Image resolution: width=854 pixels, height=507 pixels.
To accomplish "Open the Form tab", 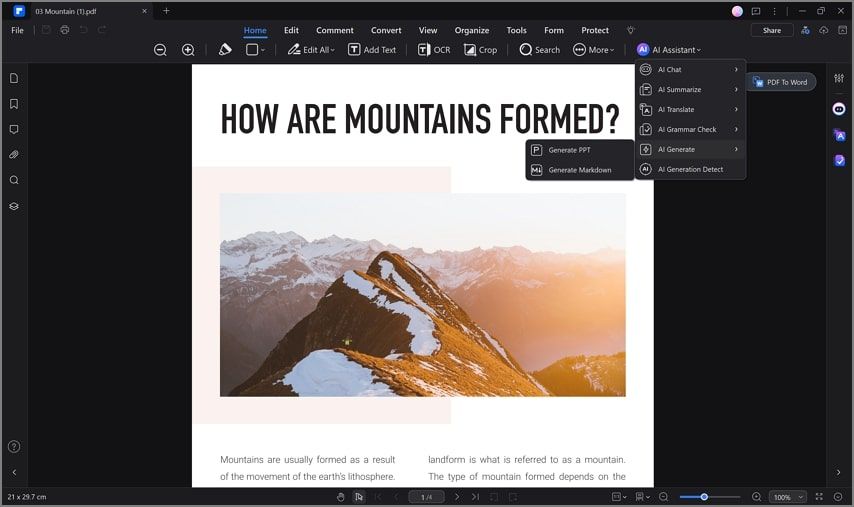I will [554, 30].
